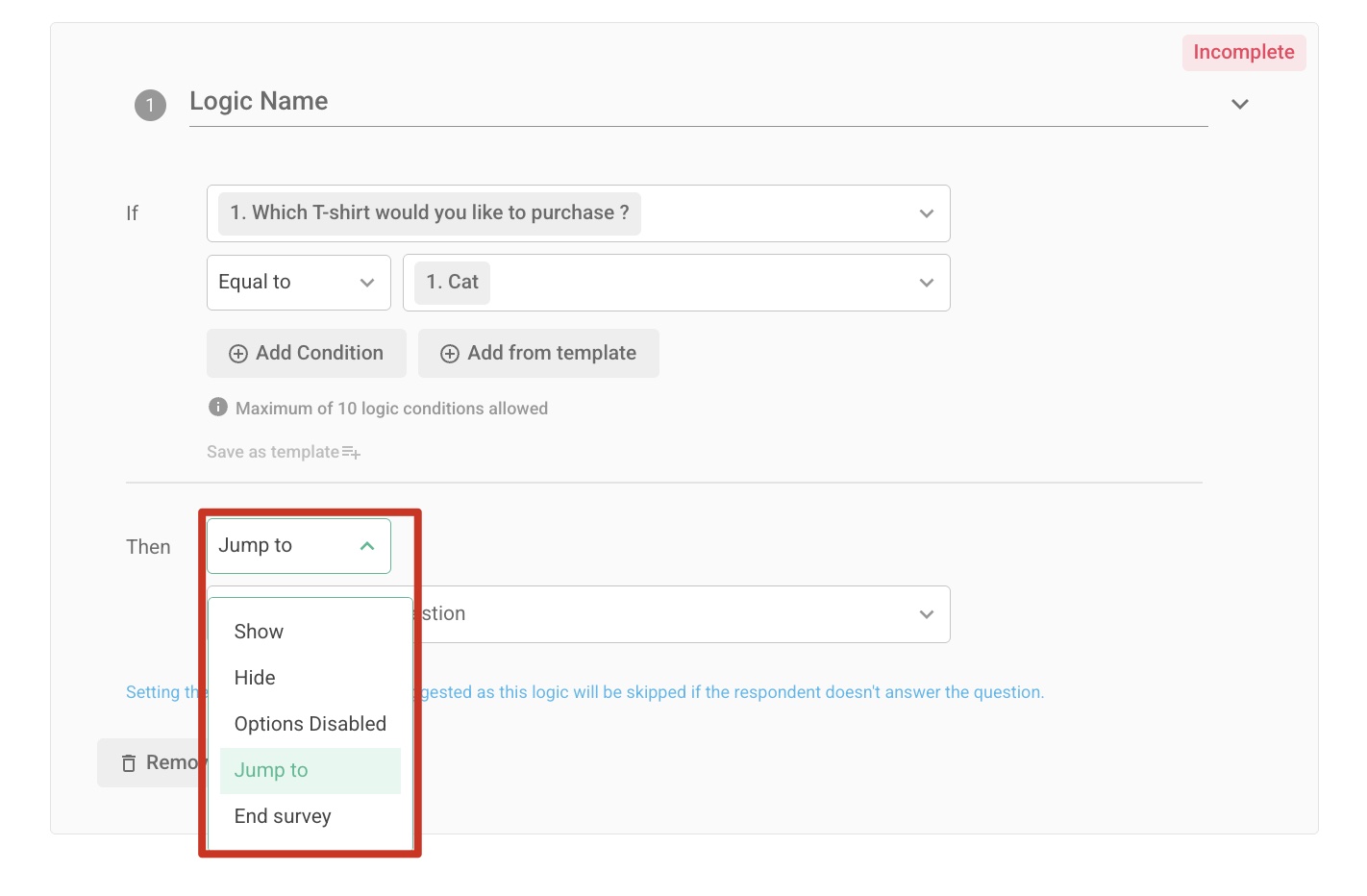Click the plus icon on Add from template
The height and width of the screenshot is (896, 1367).
click(450, 354)
